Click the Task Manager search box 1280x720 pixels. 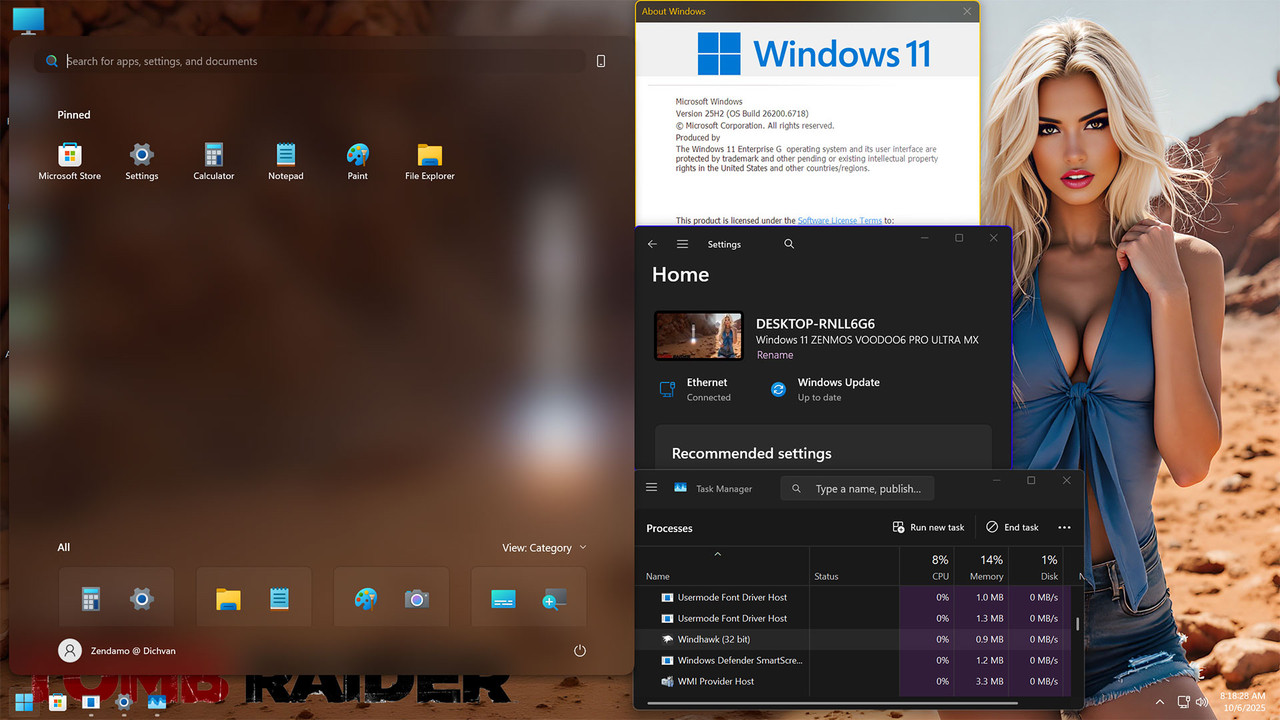tap(858, 488)
